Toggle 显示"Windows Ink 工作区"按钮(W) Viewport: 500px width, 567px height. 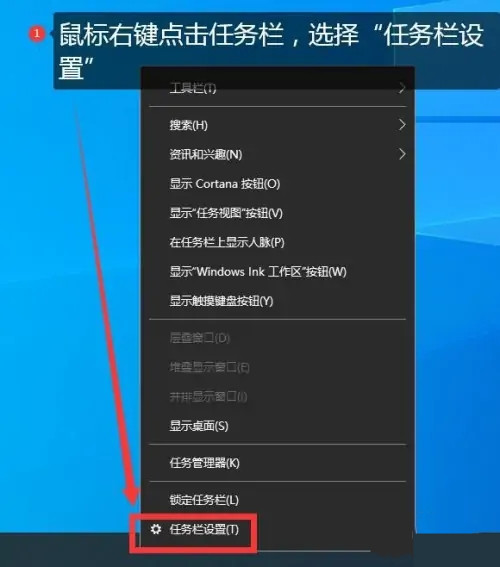click(x=277, y=272)
